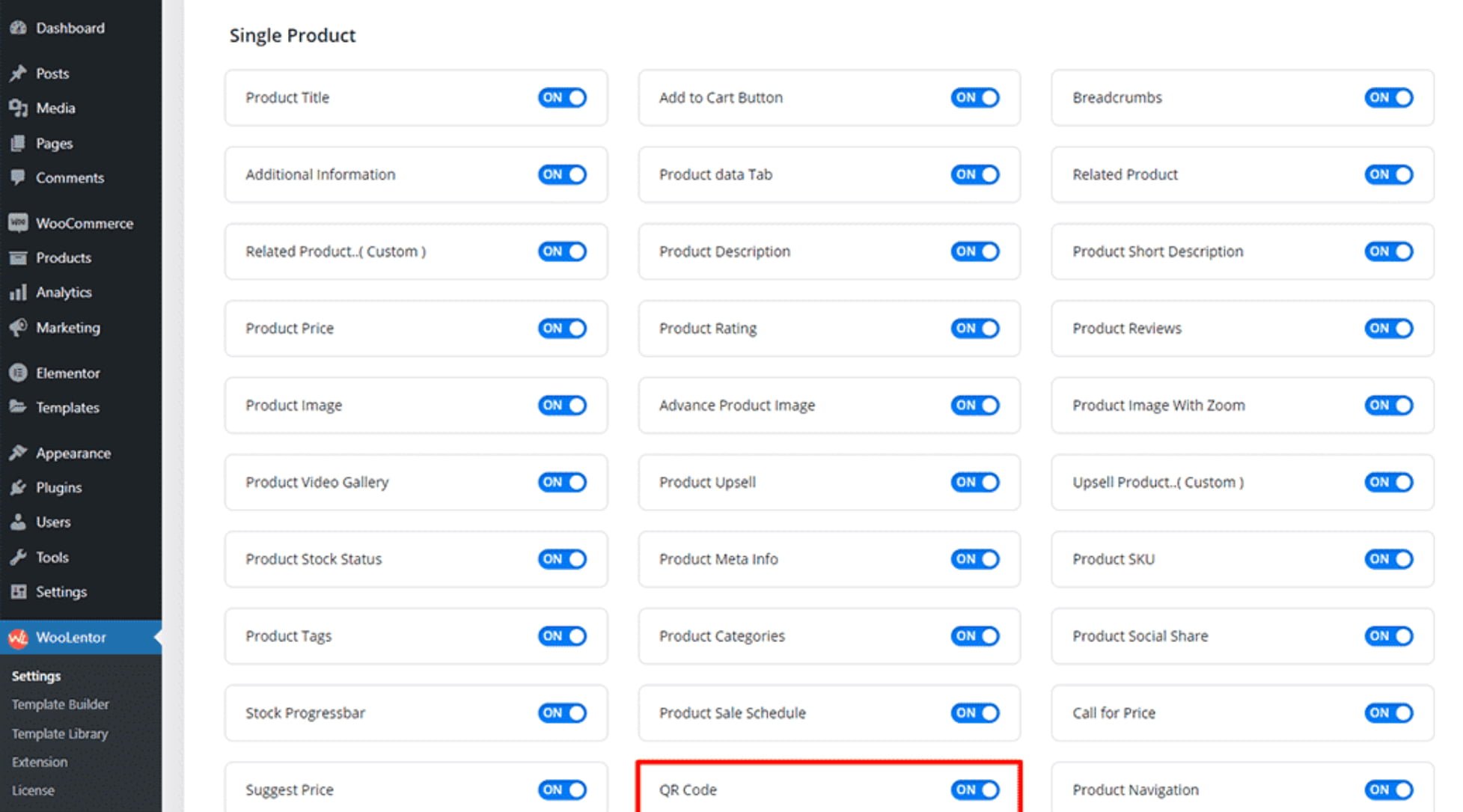Select the Dashboard icon in sidebar
The width and height of the screenshot is (1463, 812).
(x=18, y=28)
